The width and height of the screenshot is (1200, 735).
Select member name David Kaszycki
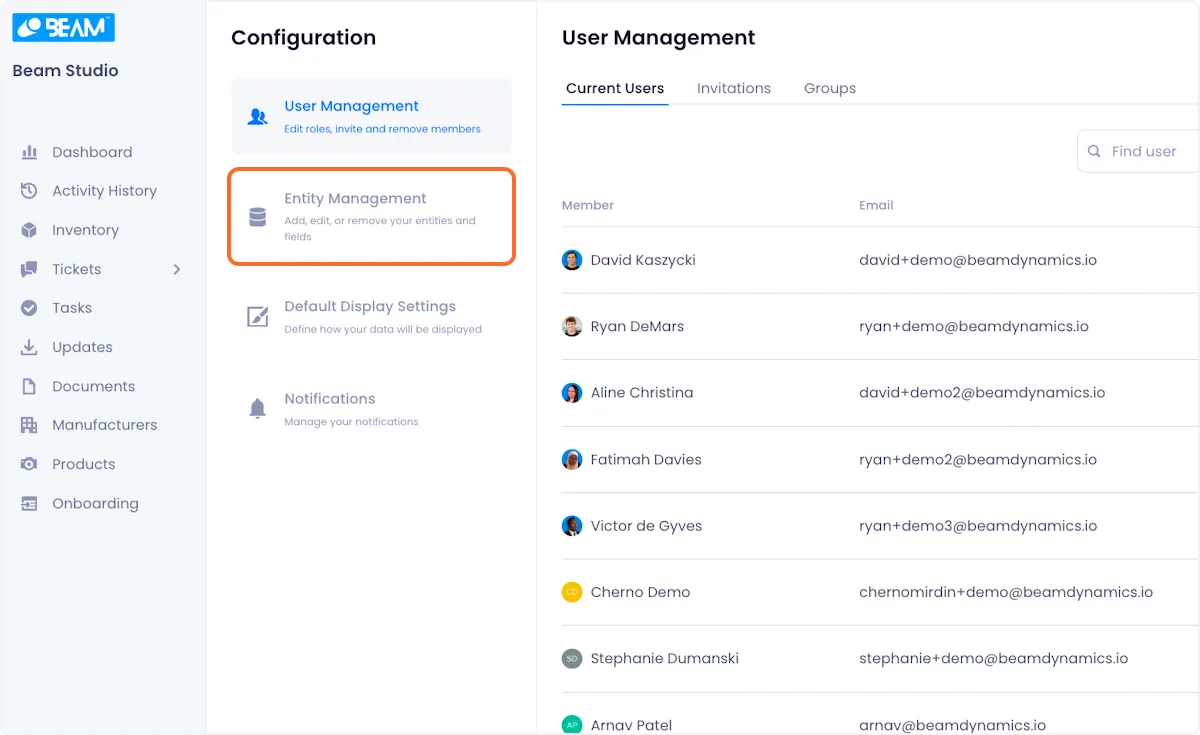[643, 260]
